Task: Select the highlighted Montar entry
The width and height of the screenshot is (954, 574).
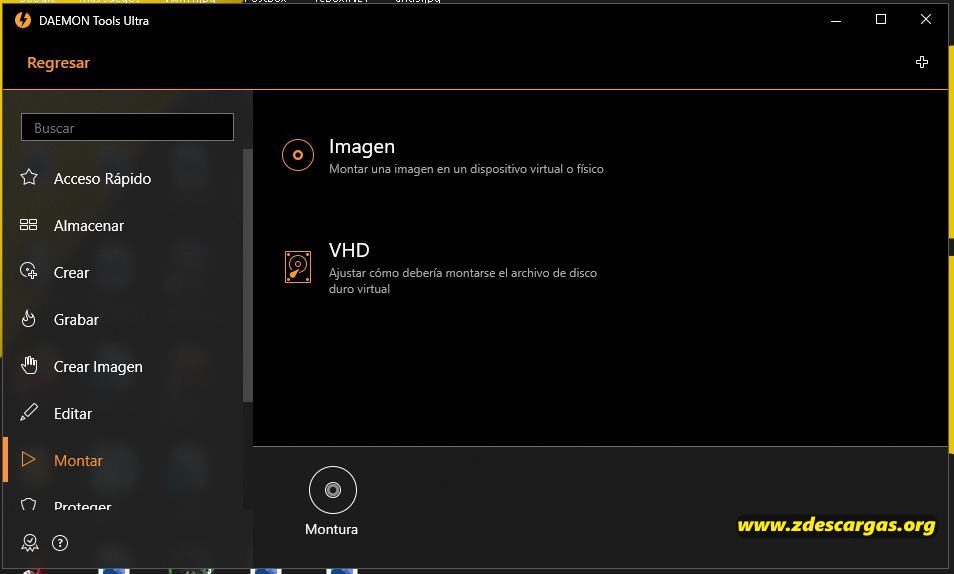Action: point(78,460)
